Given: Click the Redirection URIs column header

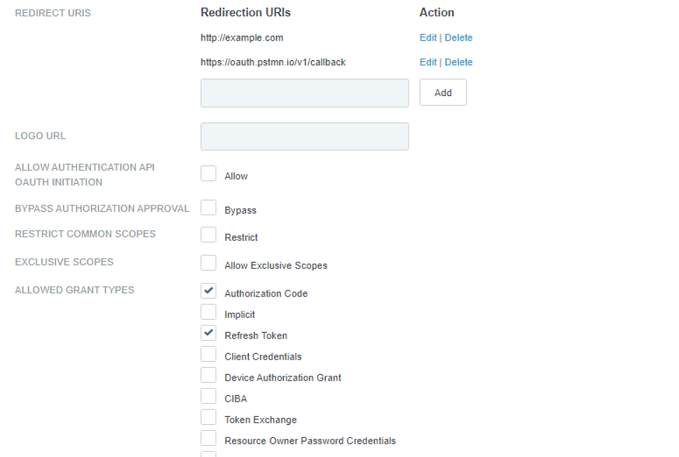Looking at the screenshot, I should (x=246, y=13).
